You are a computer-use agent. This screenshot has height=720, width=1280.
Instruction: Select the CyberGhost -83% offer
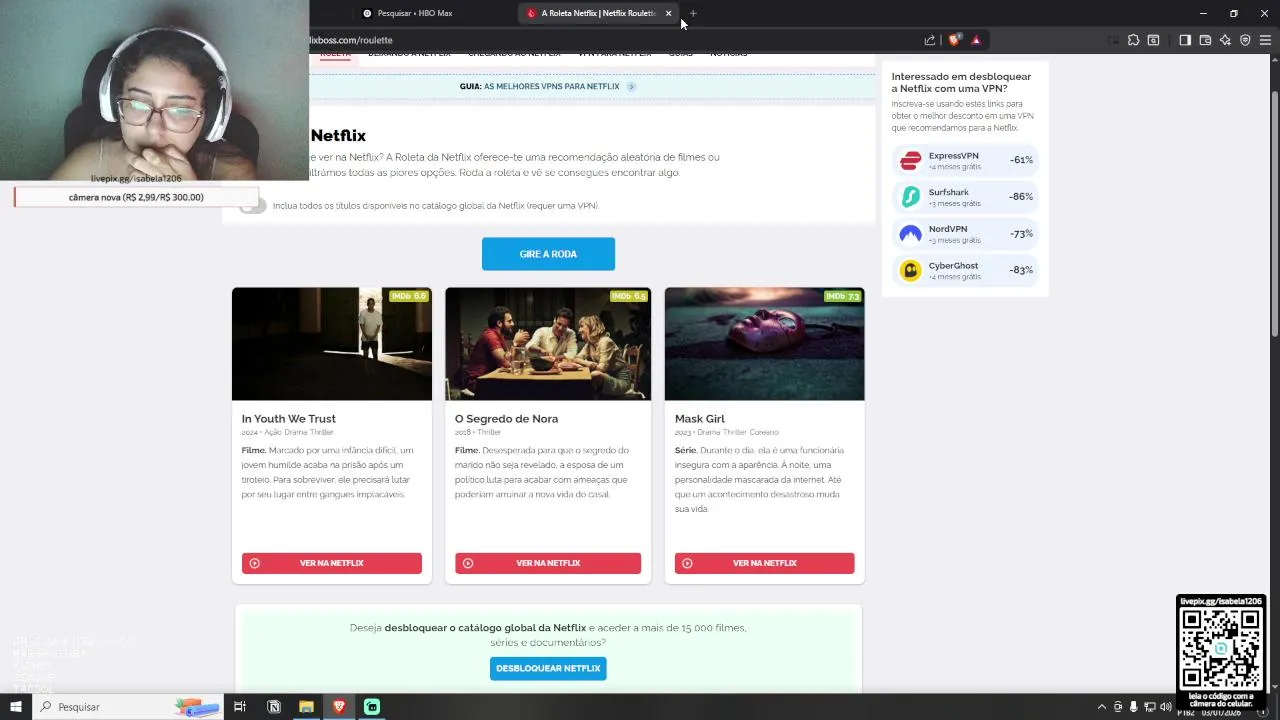(x=965, y=270)
